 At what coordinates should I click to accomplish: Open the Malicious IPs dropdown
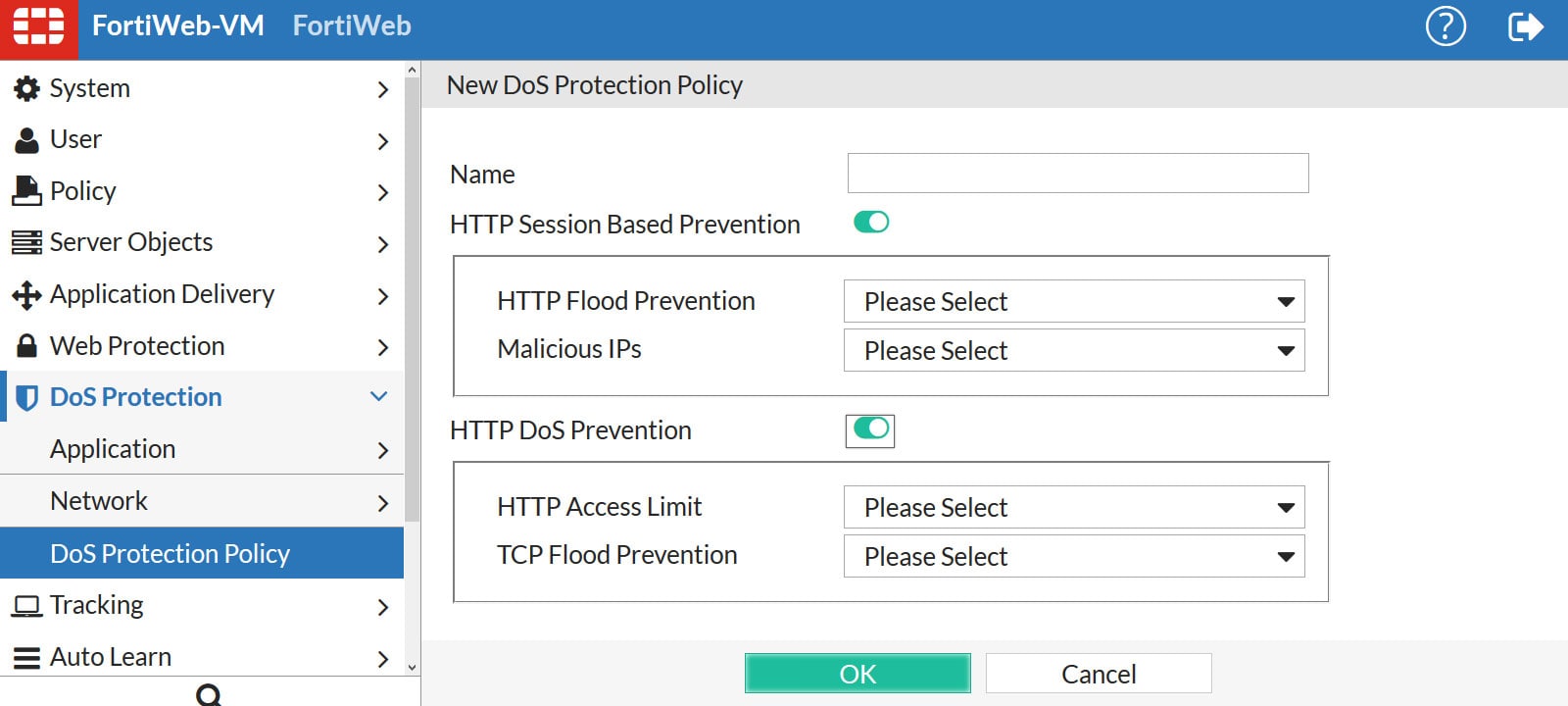click(x=1074, y=350)
